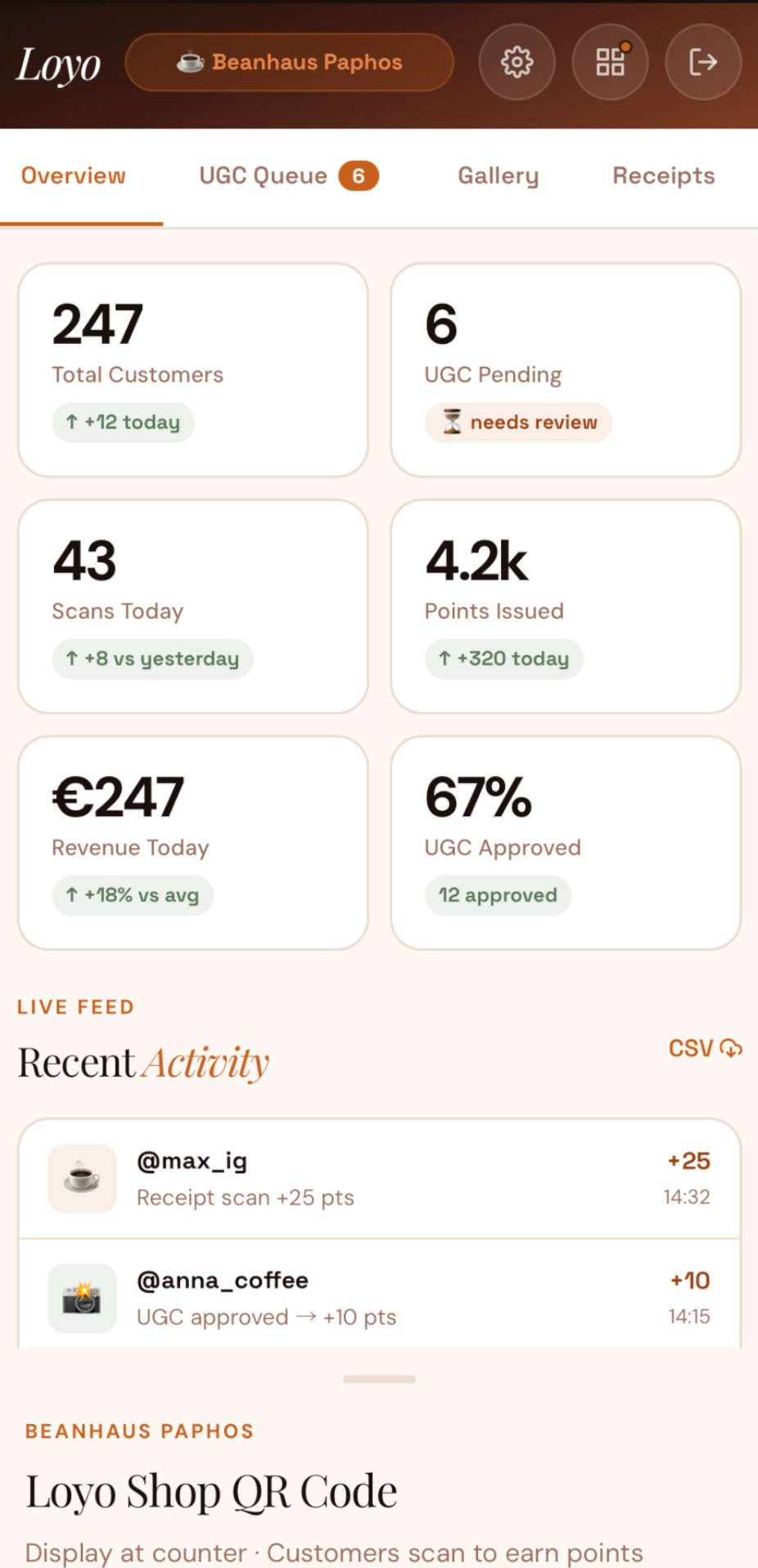The width and height of the screenshot is (758, 1568).
Task: Open the Beanhaus Paphos shop selector
Action: [x=290, y=62]
